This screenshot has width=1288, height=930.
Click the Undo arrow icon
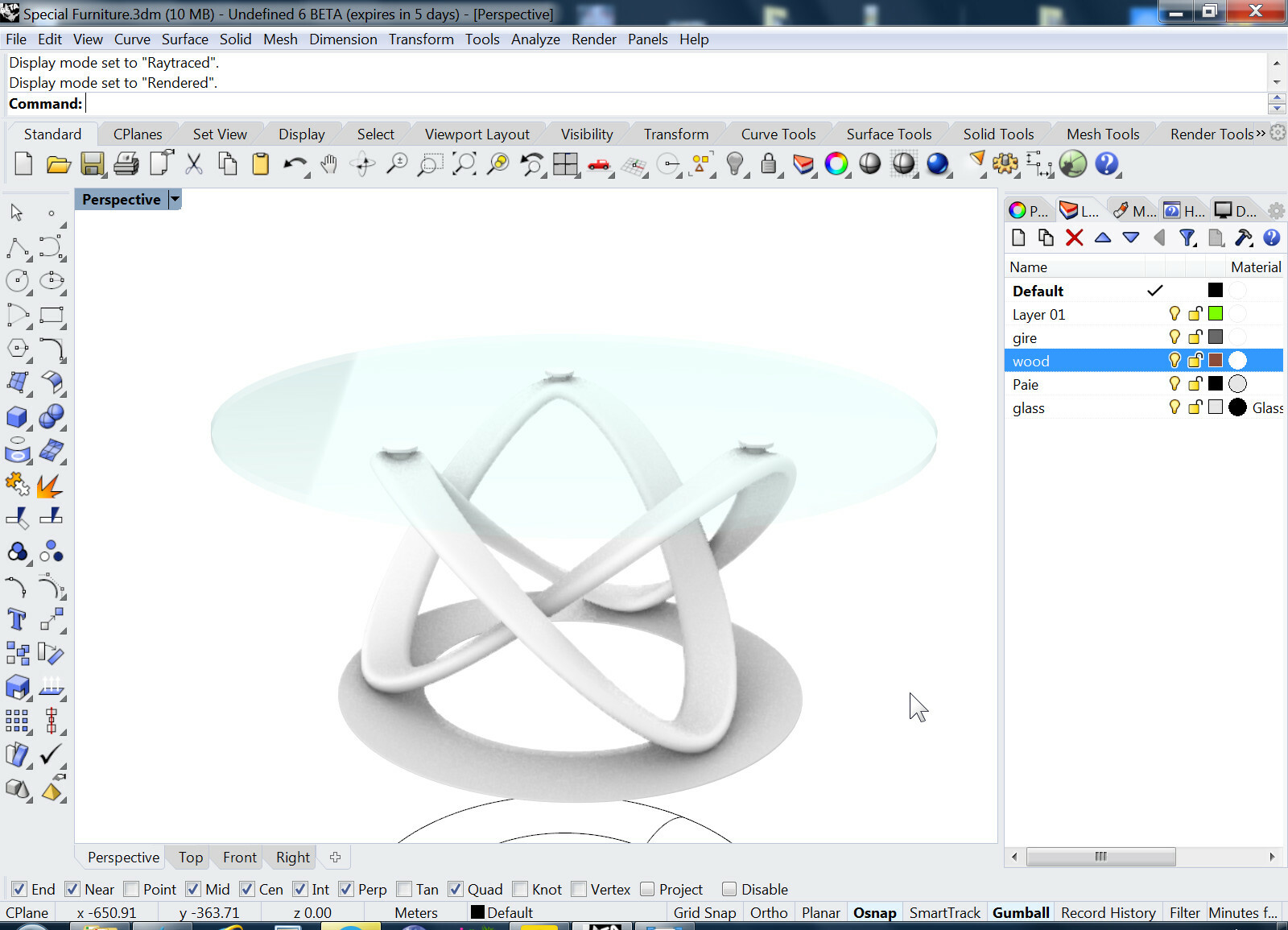(295, 164)
